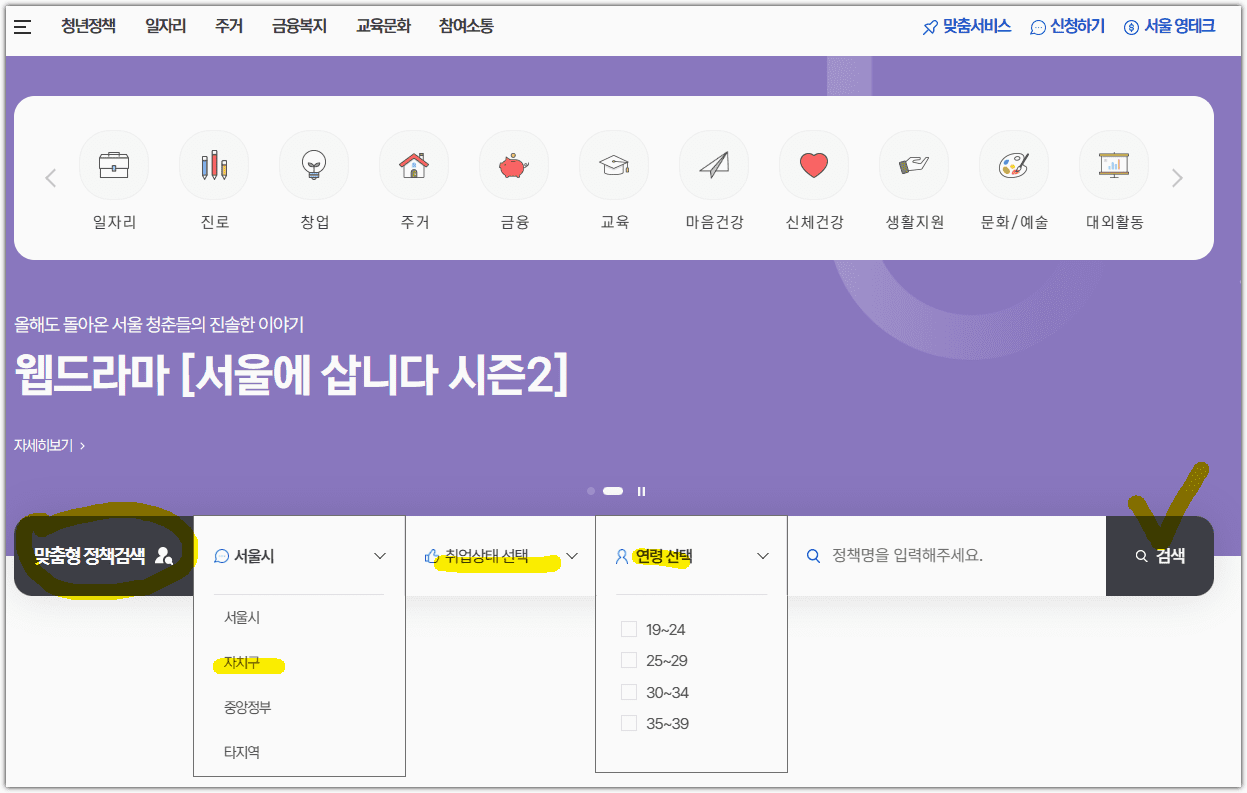
Task: Click the 검색 search button
Action: 1161,556
